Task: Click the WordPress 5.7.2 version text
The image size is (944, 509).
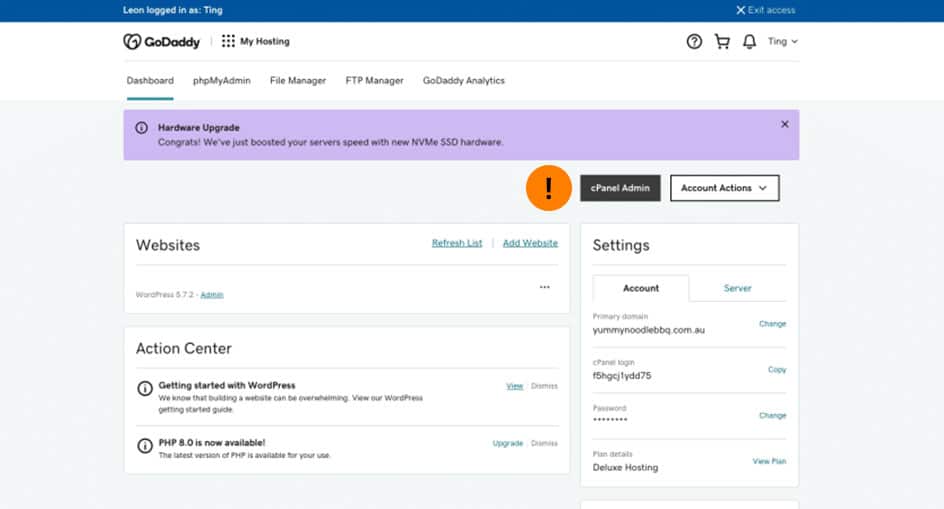Action: click(x=165, y=295)
